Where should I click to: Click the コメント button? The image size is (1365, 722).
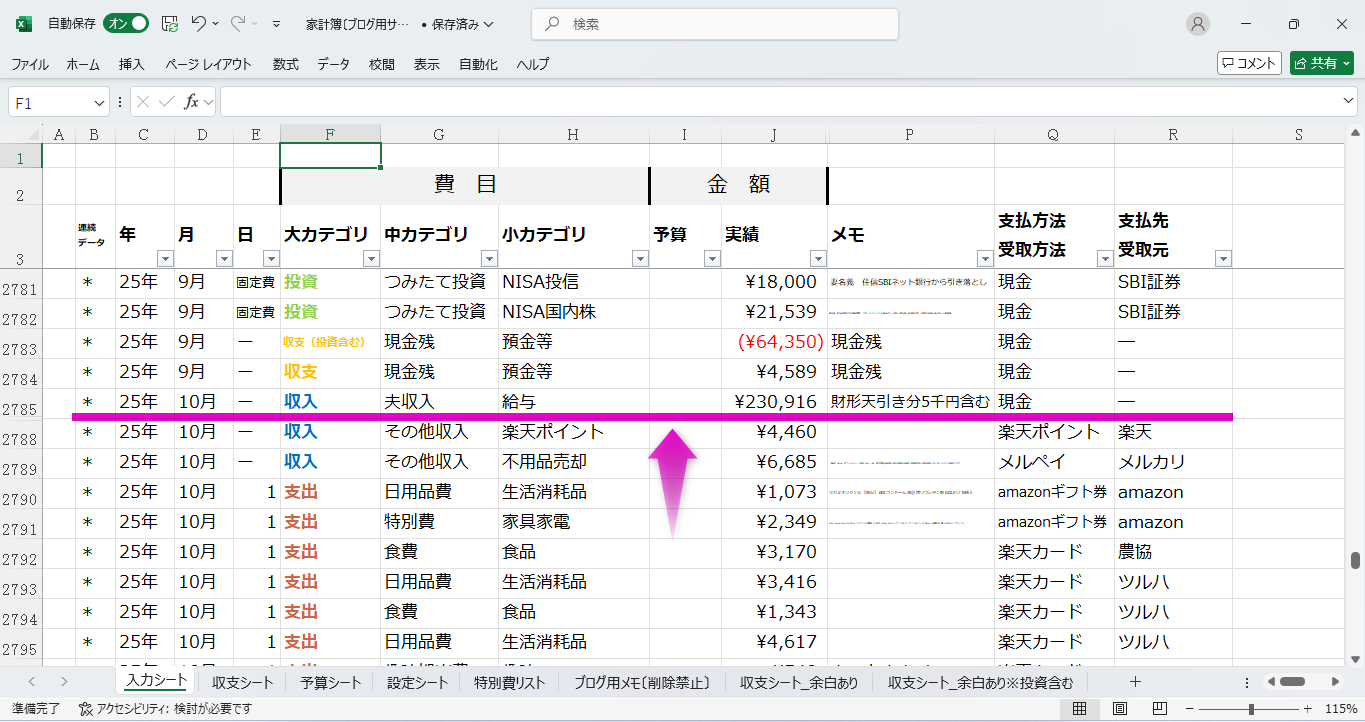1249,63
